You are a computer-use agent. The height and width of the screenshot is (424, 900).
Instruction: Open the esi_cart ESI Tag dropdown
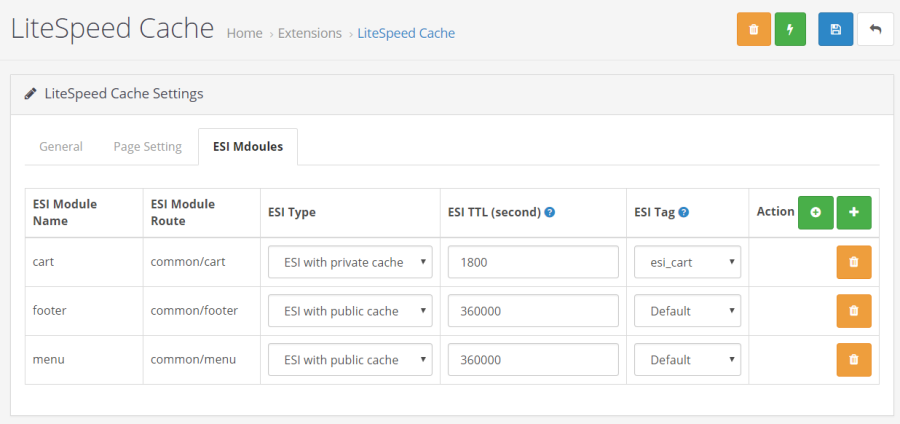pos(687,262)
